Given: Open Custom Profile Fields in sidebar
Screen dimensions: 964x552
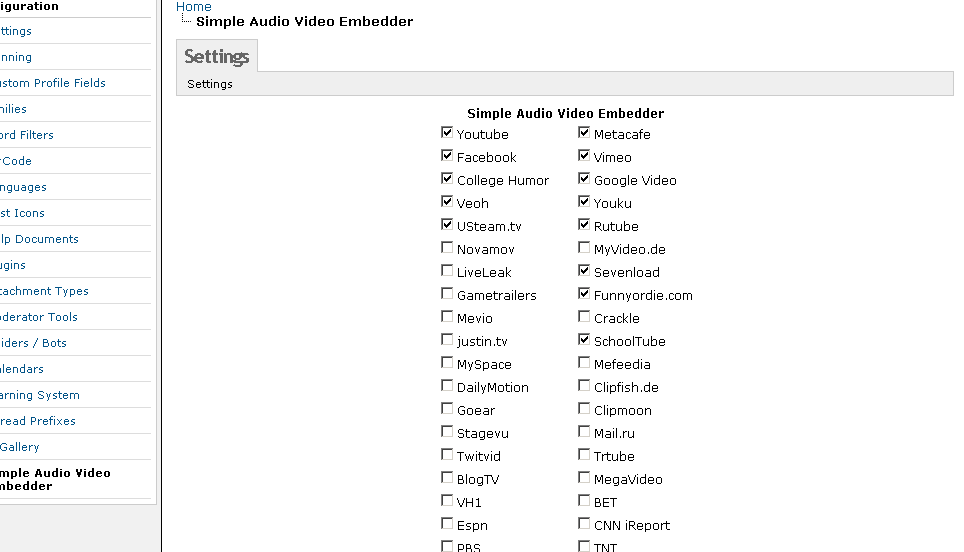Looking at the screenshot, I should click(x=52, y=83).
